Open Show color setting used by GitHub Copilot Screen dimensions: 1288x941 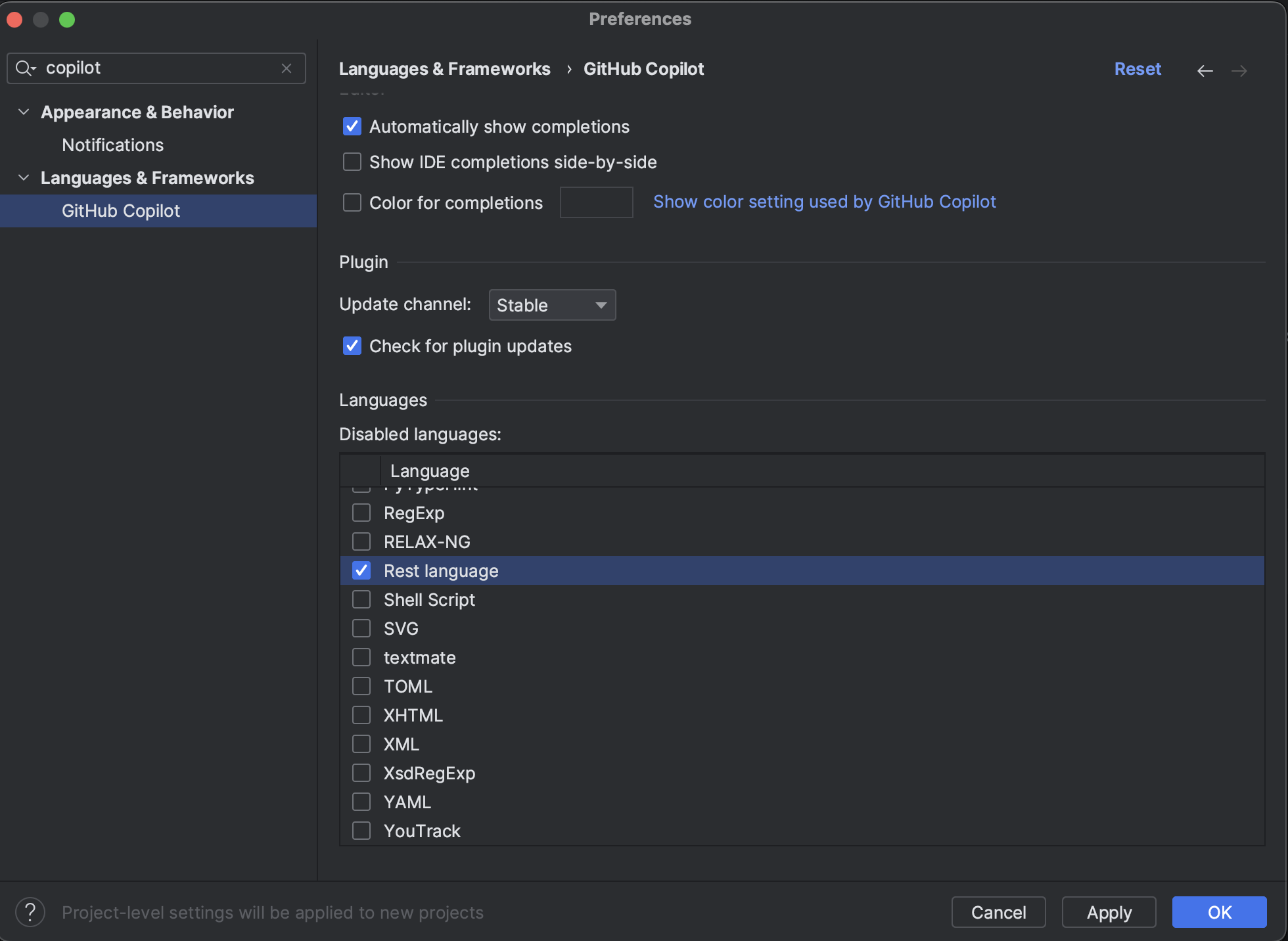tap(824, 202)
